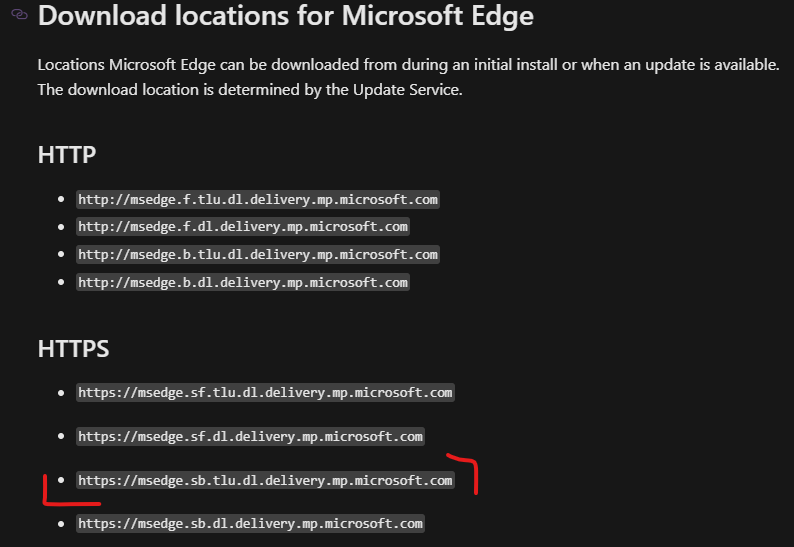794x547 pixels.
Task: Click the red-marked https://msedge.sb.tlu.dl URL
Action: [x=265, y=480]
